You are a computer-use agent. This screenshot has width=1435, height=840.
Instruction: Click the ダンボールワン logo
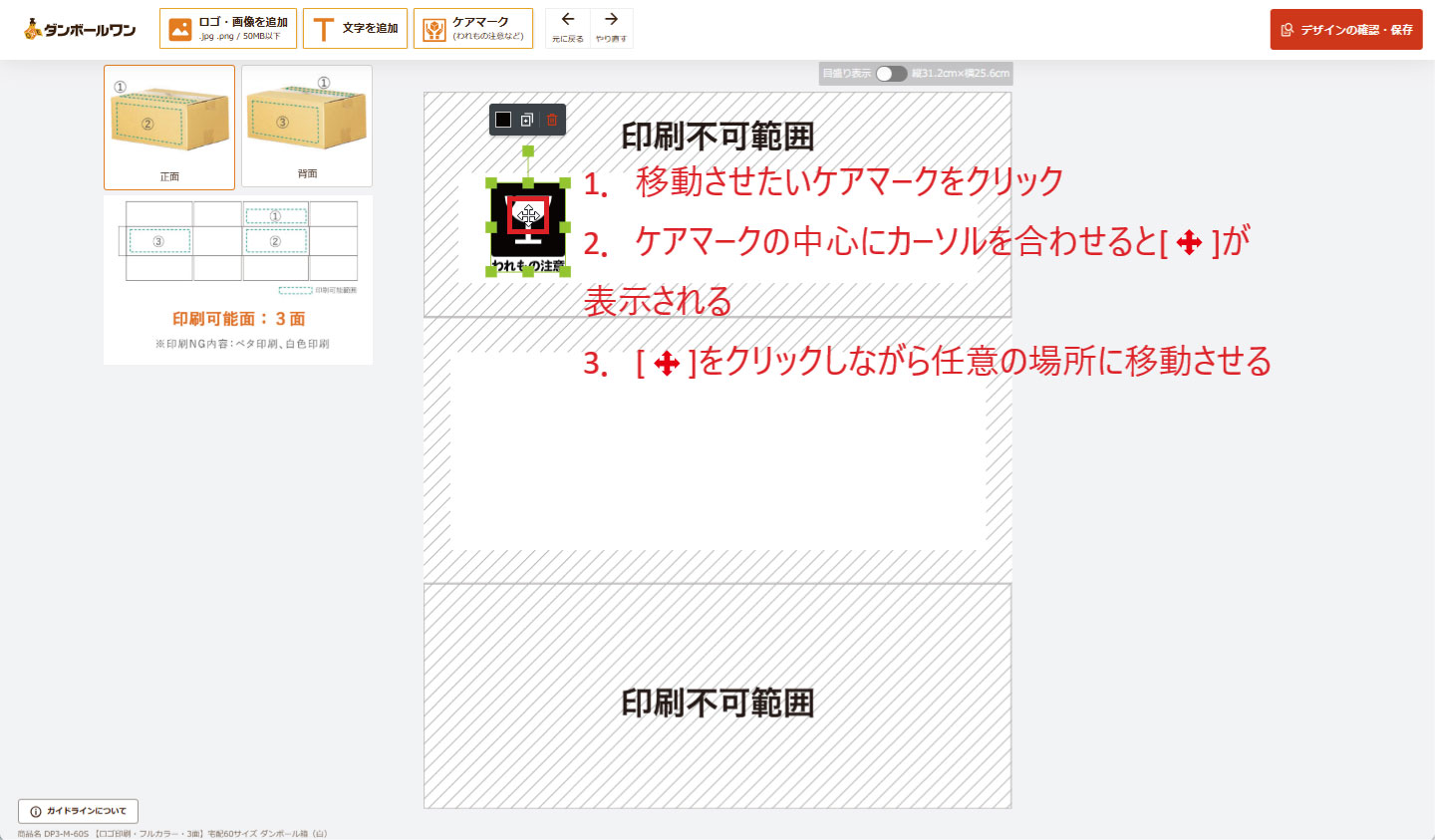click(x=80, y=30)
